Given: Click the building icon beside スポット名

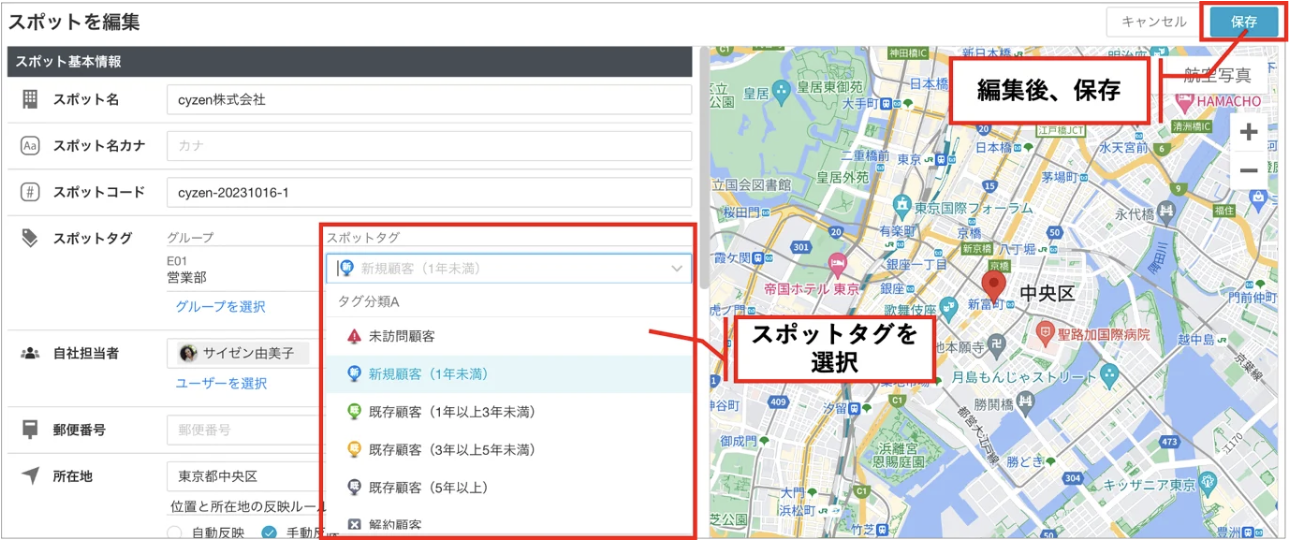Looking at the screenshot, I should coord(30,99).
